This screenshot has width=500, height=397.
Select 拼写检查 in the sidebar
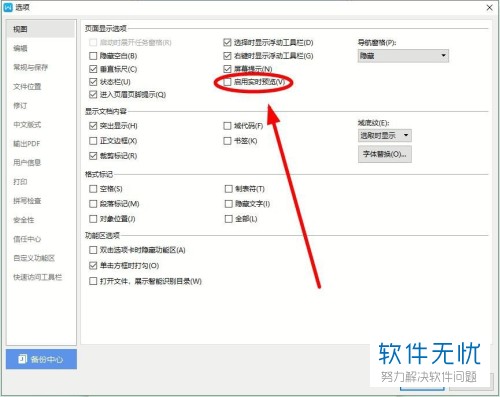27,201
